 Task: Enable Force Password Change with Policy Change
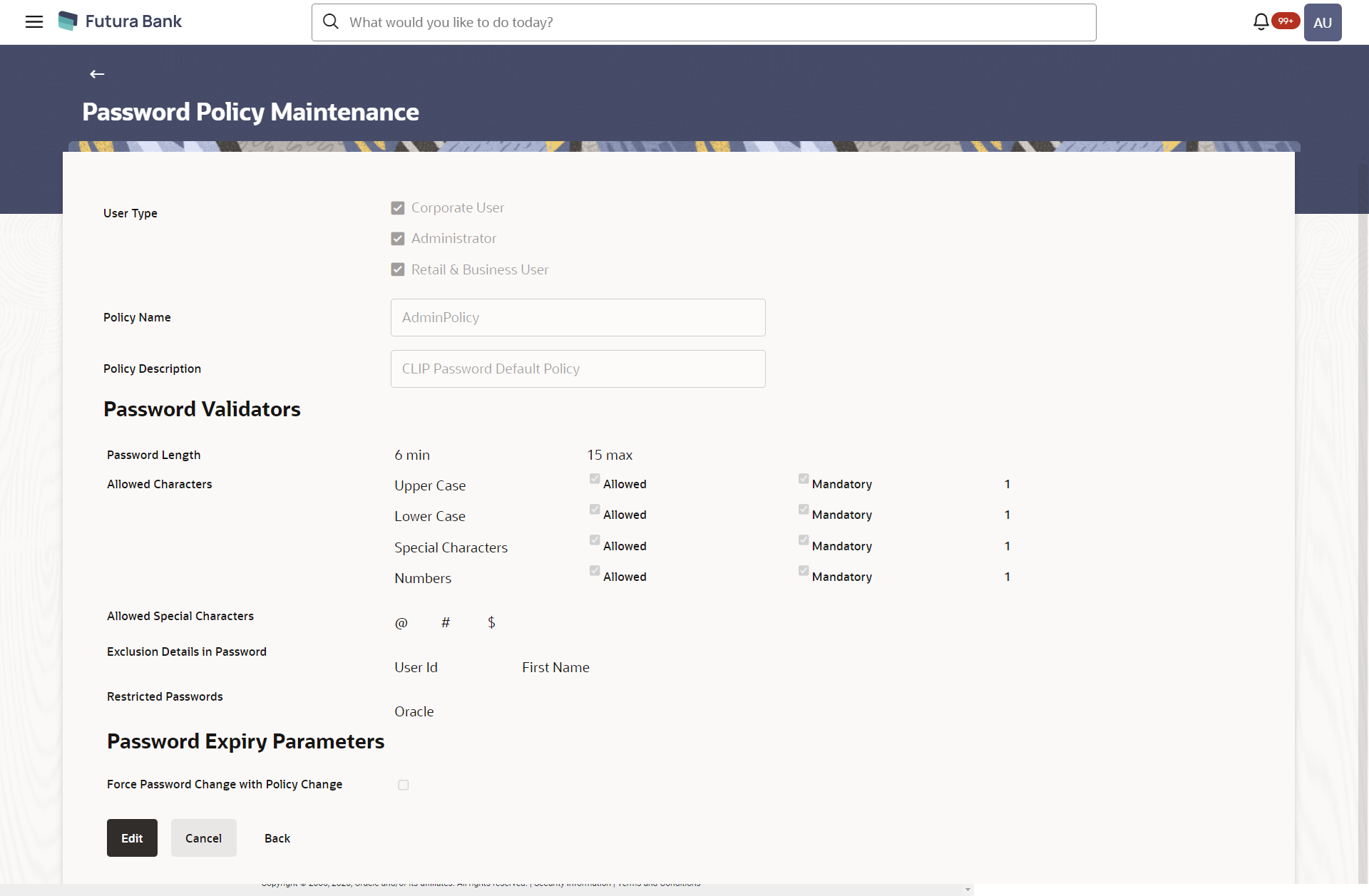(404, 785)
